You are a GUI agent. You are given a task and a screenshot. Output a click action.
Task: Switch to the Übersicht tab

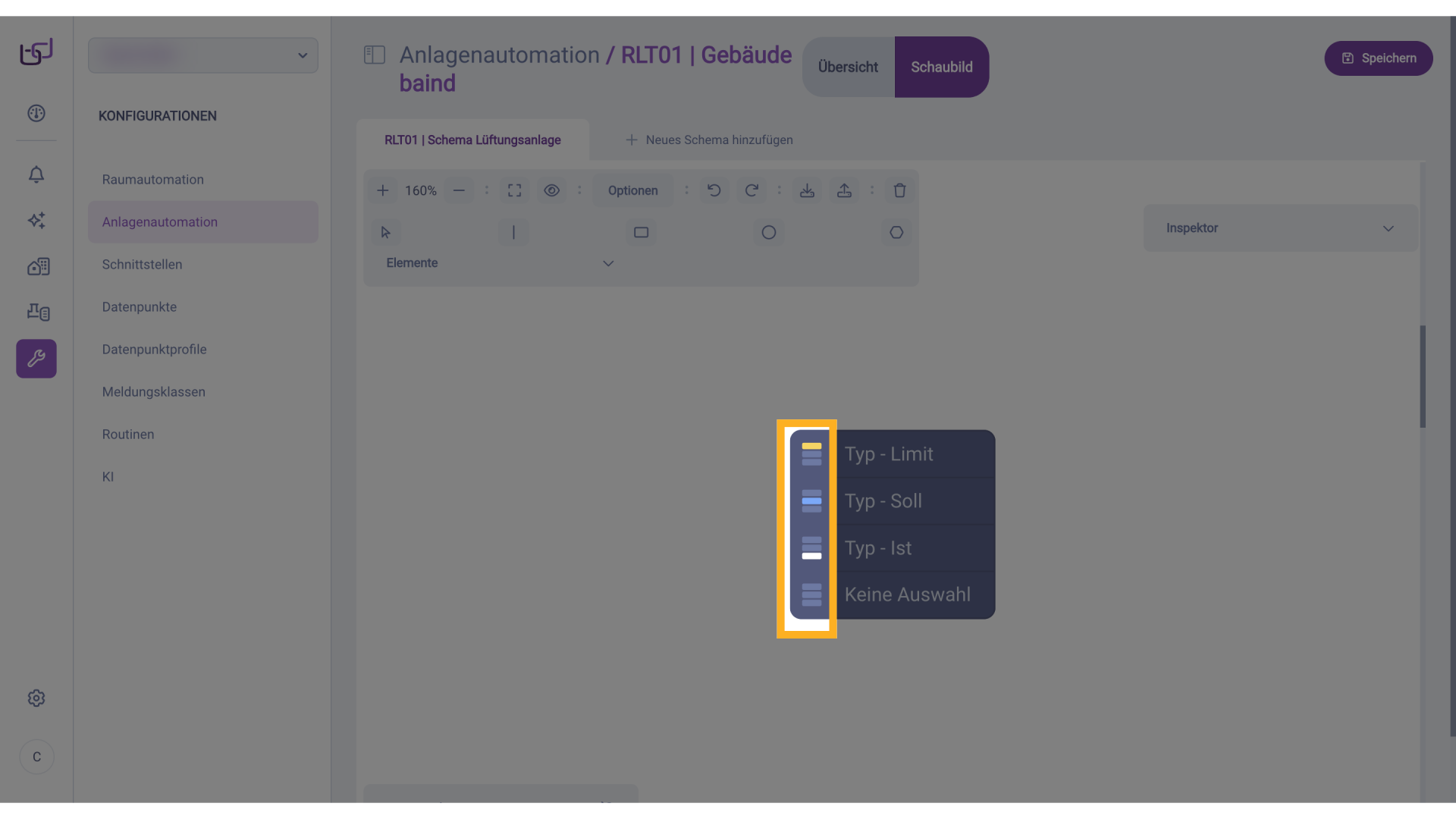848,67
